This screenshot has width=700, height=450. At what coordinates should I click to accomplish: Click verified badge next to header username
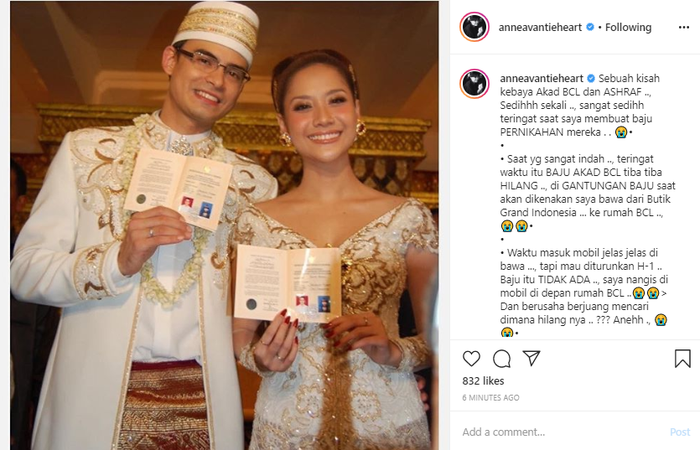(590, 27)
